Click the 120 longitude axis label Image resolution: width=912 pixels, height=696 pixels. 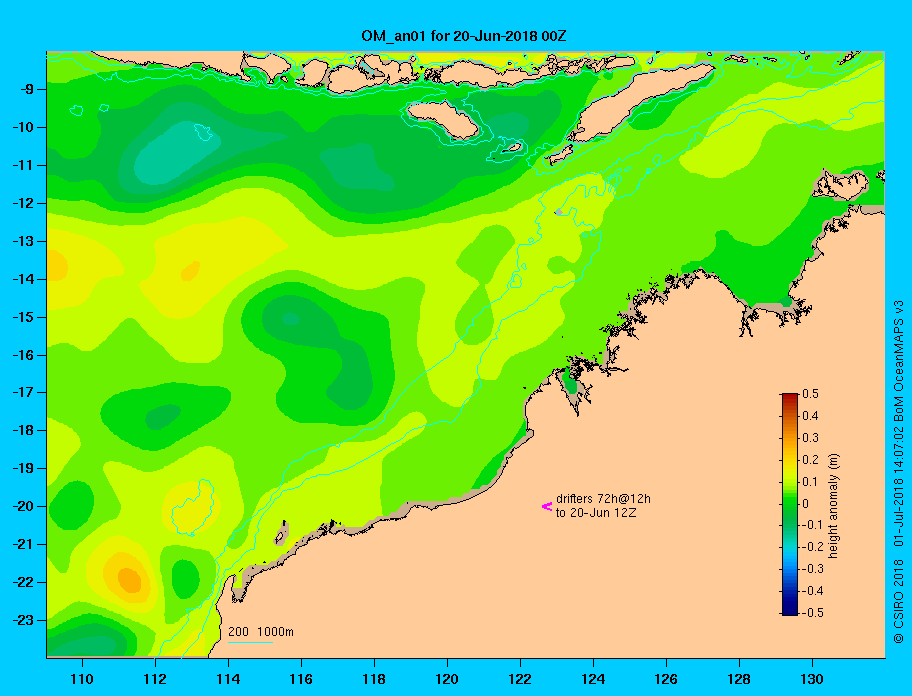point(447,679)
